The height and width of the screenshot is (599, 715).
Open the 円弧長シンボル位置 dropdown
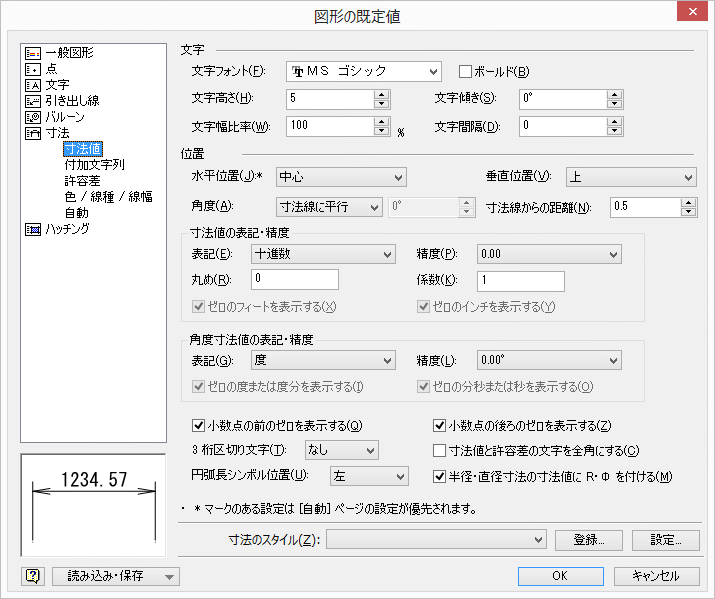(x=369, y=477)
